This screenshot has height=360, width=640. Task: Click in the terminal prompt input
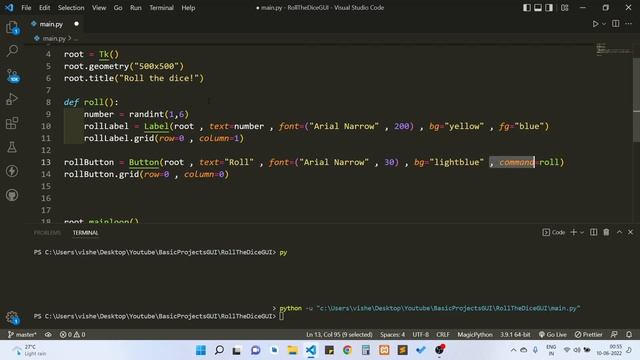pos(281,316)
